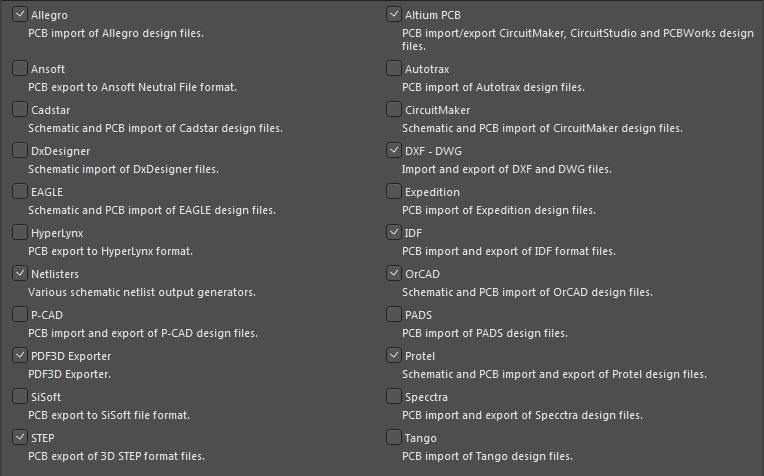Image resolution: width=764 pixels, height=476 pixels.
Task: Tick the PADS importer checkbox
Action: pyautogui.click(x=394, y=314)
